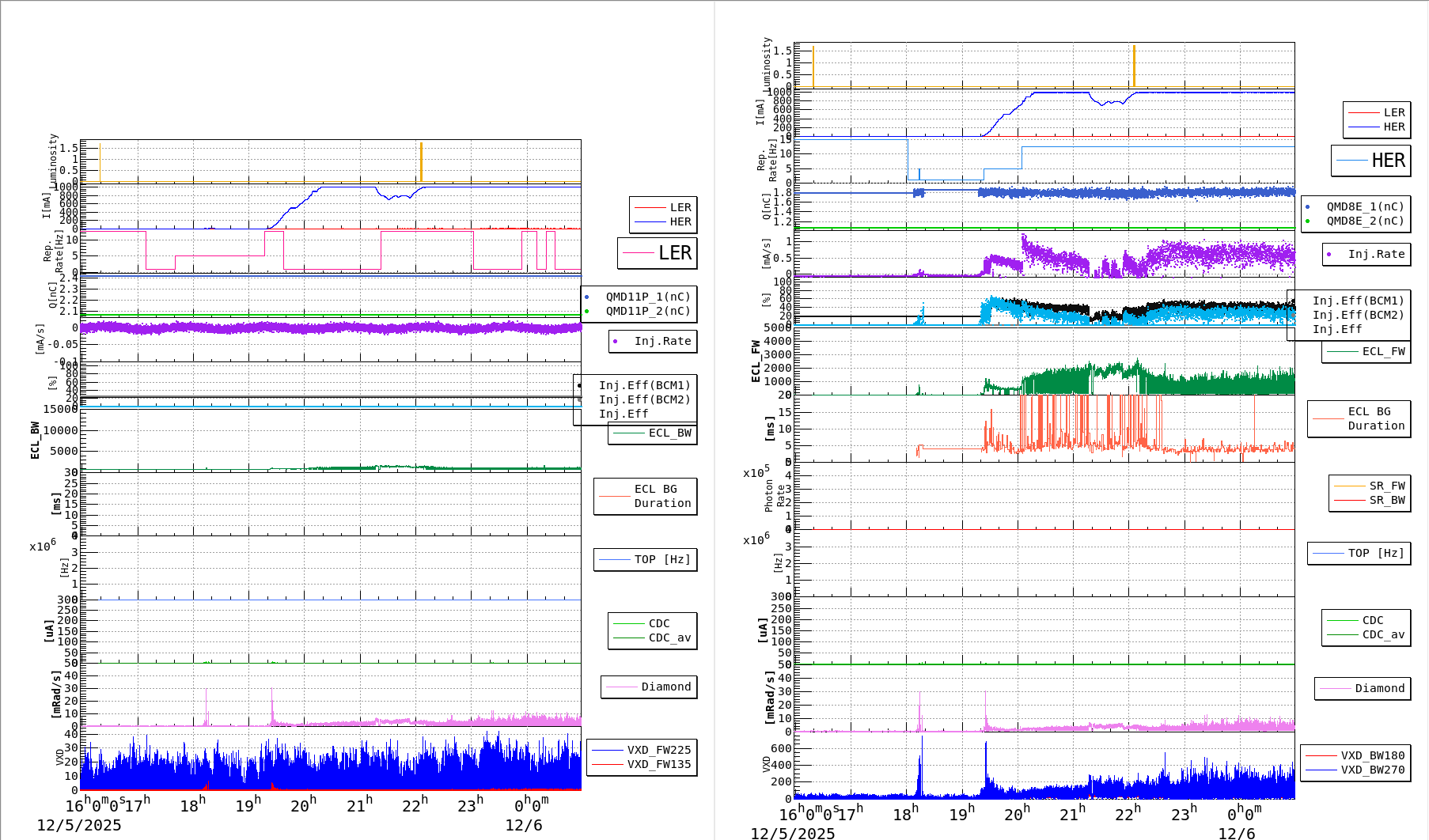Click the blue QMD8E_1(nC) dot marker on the right
Screen dimensions: 1429x840
[1308, 206]
